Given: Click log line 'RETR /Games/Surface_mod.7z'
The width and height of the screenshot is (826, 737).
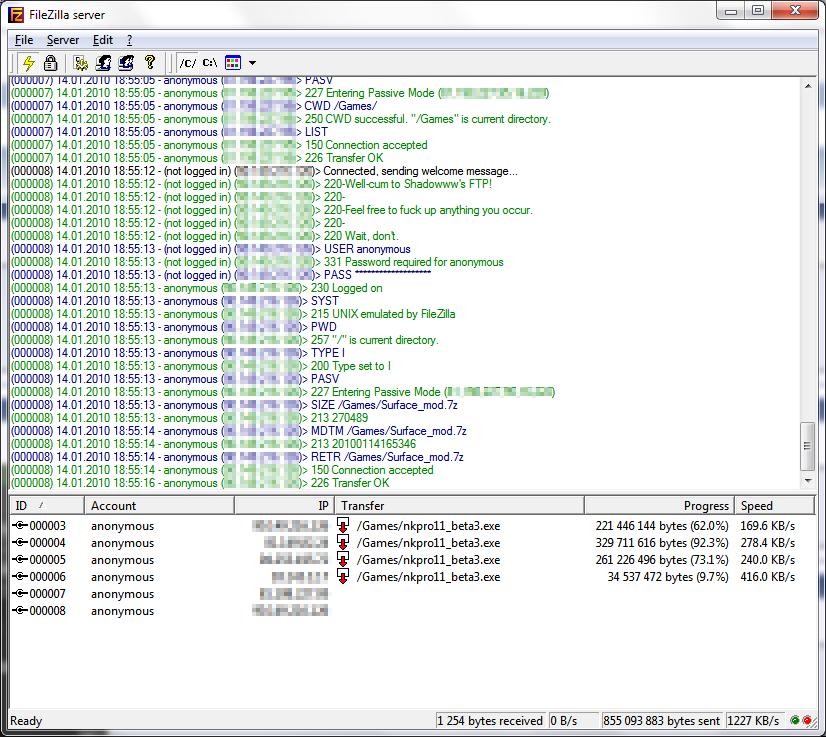Looking at the screenshot, I should point(237,457).
